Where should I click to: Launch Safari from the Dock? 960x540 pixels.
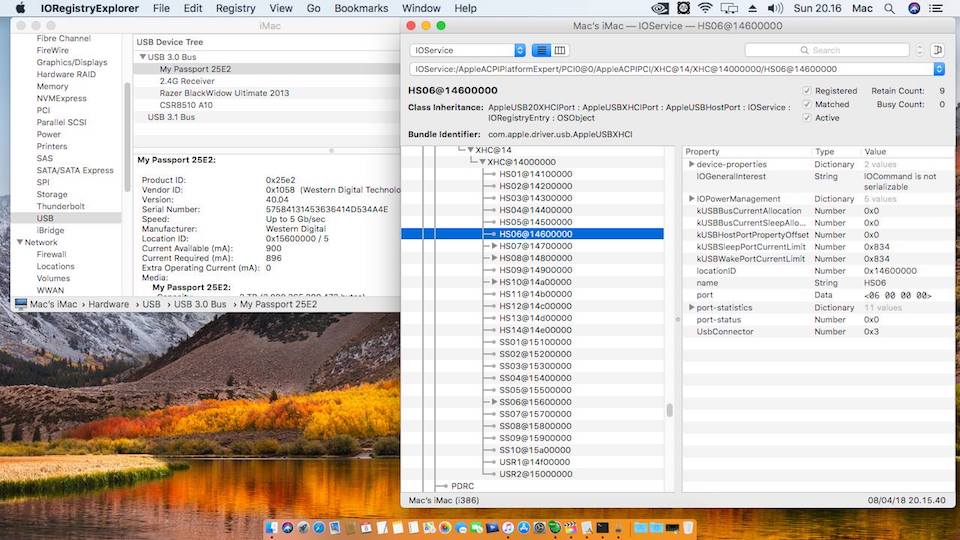pos(319,527)
